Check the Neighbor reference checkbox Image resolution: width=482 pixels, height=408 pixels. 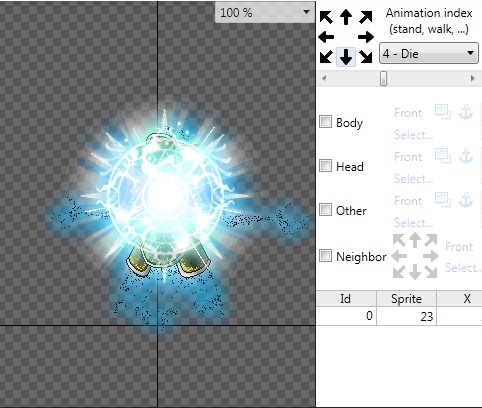coord(325,256)
